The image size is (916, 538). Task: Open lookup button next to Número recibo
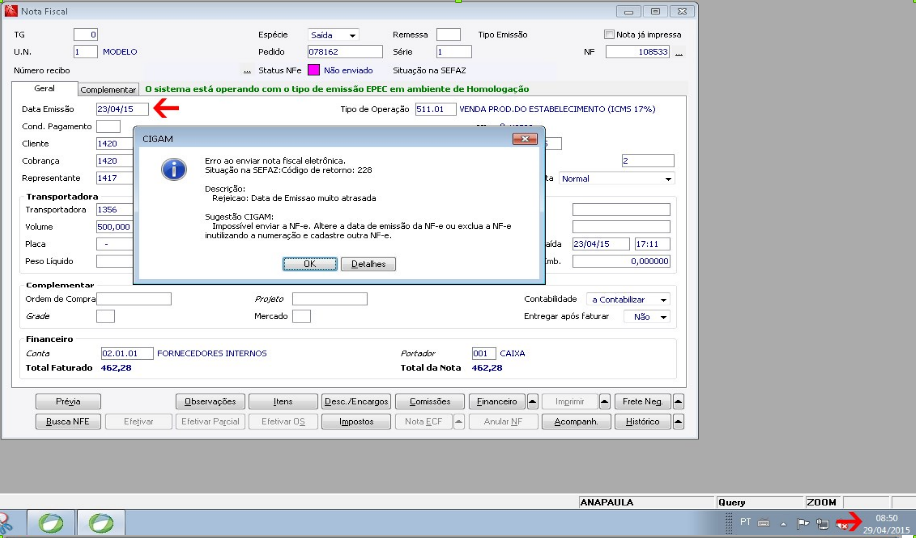(x=247, y=71)
